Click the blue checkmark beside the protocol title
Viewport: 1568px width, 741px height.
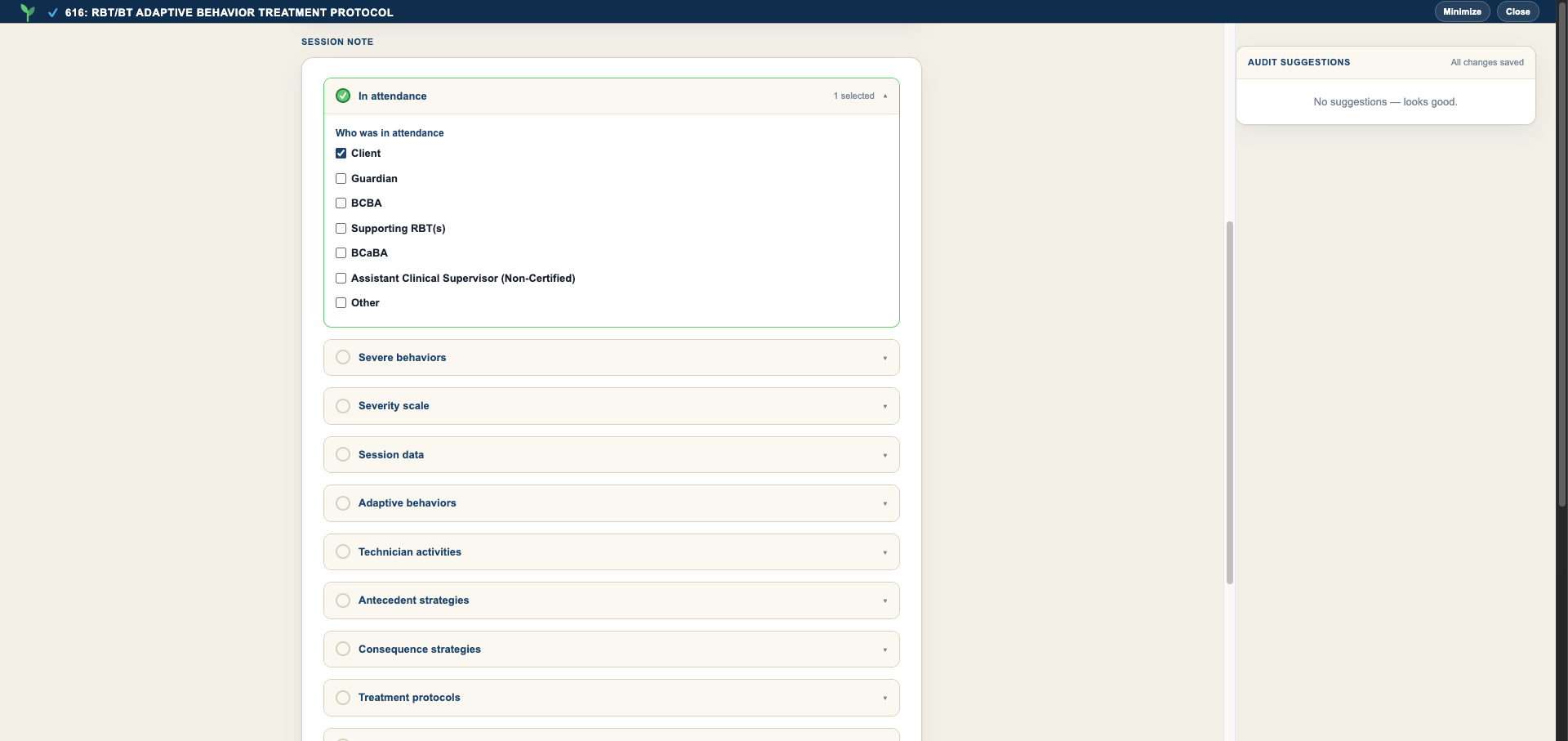point(53,13)
